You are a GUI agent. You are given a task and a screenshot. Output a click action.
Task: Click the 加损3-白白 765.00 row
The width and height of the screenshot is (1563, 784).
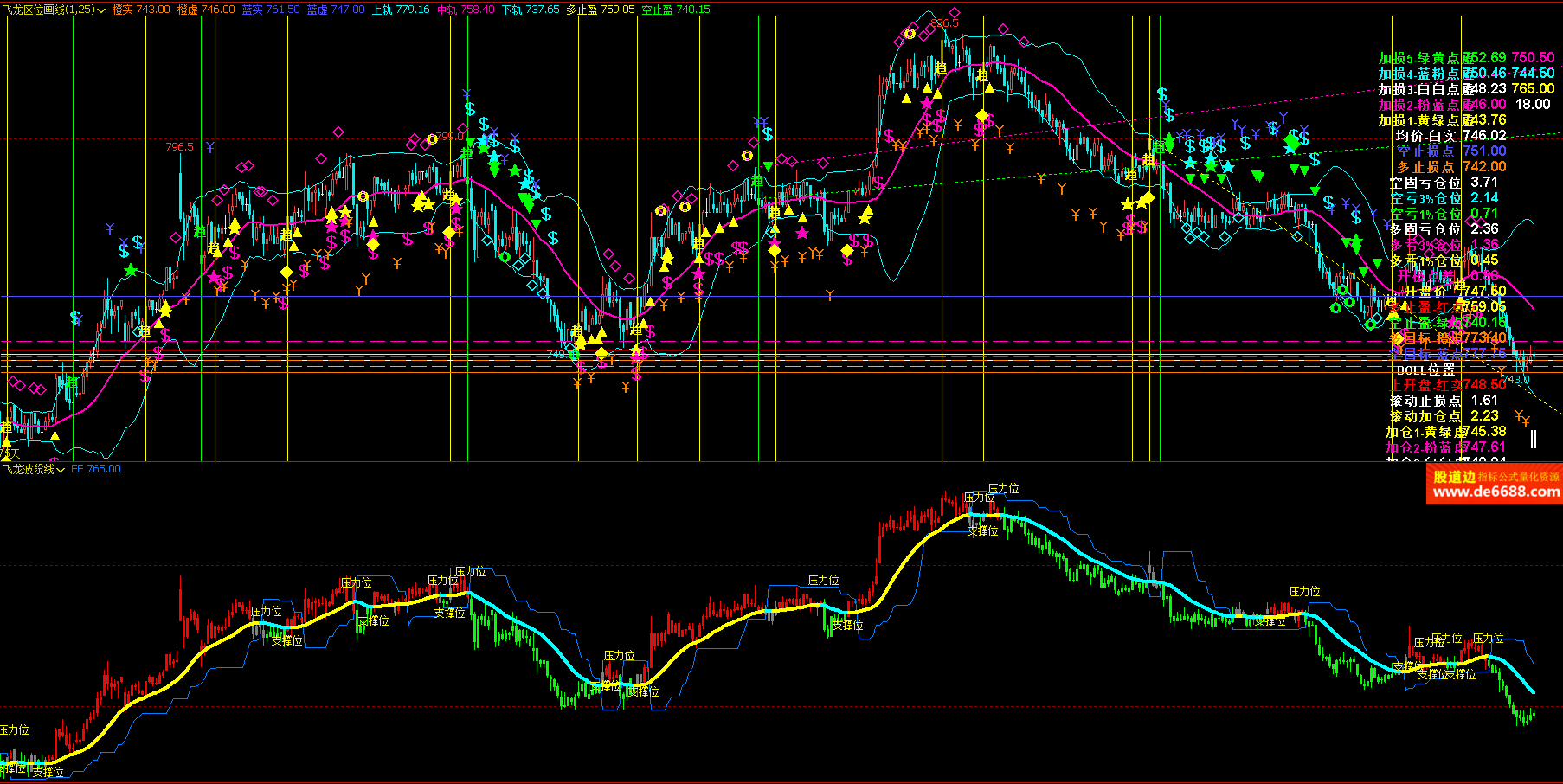[x=1467, y=89]
